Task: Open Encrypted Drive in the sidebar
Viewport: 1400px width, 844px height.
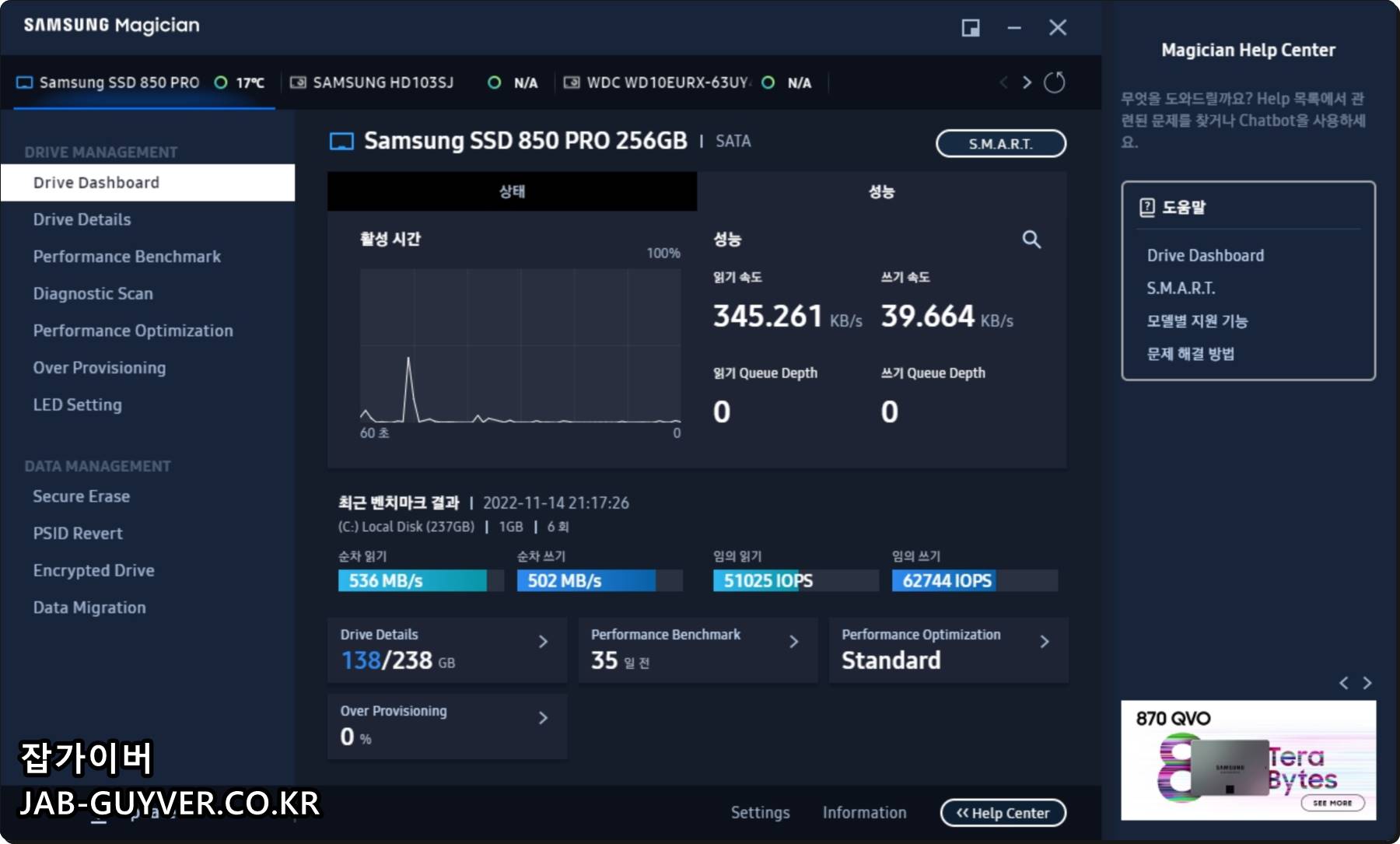Action: tap(148, 570)
